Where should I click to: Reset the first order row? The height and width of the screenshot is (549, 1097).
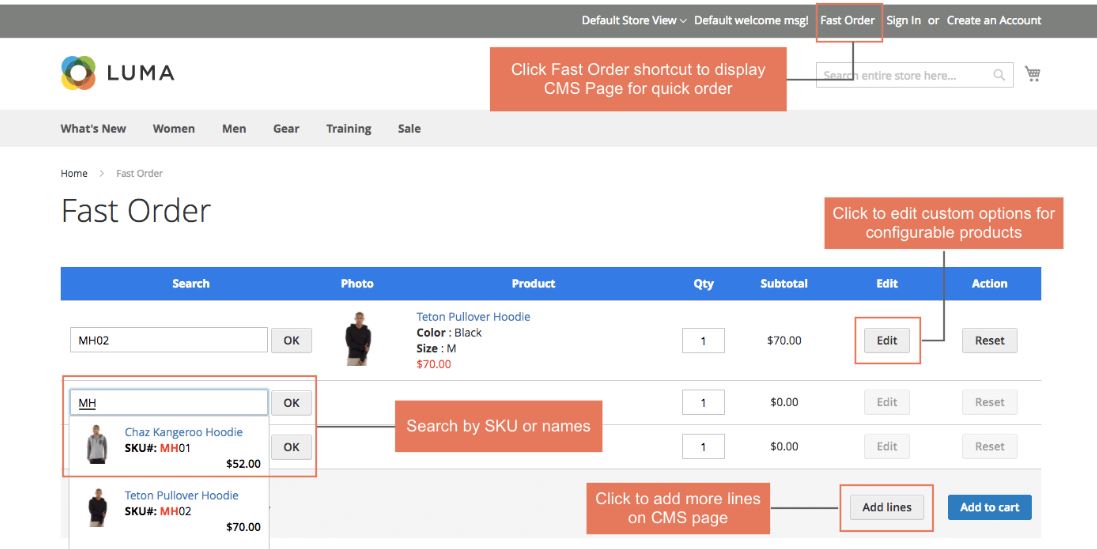[989, 341]
